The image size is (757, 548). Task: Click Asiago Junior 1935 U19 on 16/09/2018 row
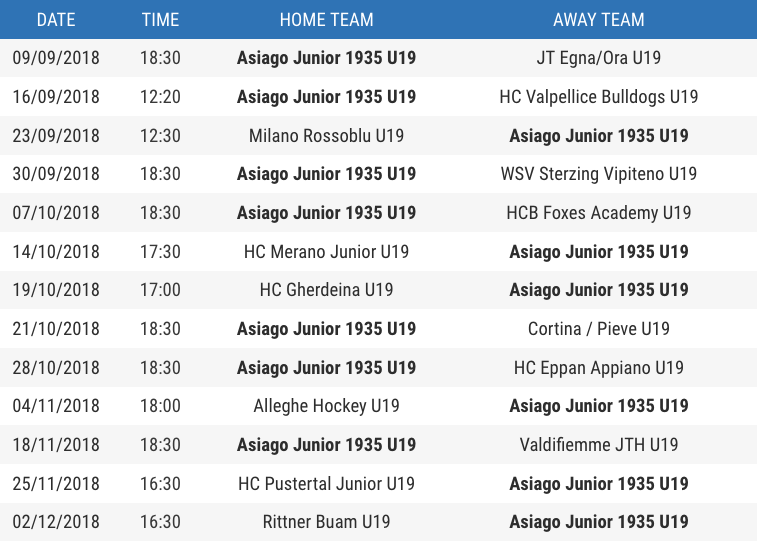(326, 97)
